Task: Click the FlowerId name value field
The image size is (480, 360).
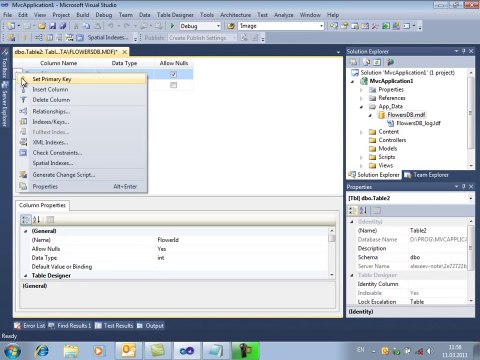Action: 242,240
